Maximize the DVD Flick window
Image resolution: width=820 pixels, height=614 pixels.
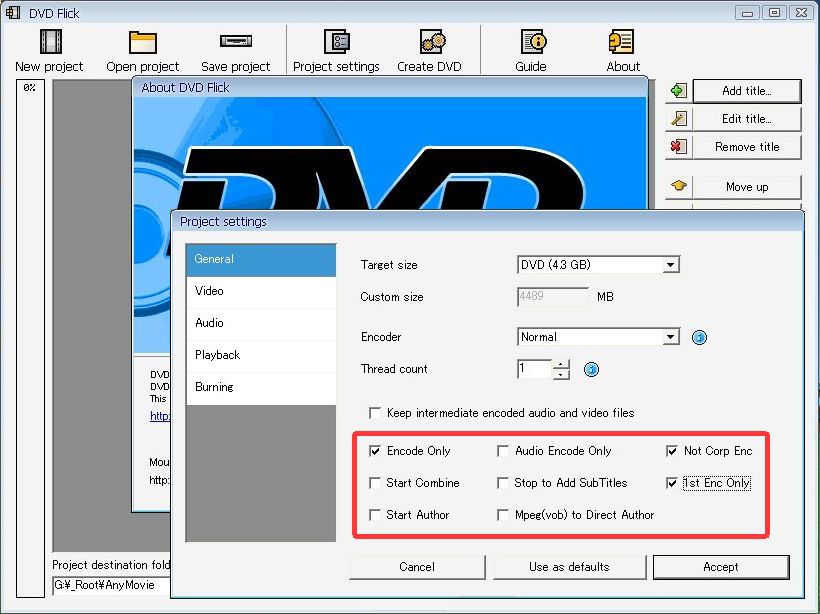pyautogui.click(x=775, y=13)
